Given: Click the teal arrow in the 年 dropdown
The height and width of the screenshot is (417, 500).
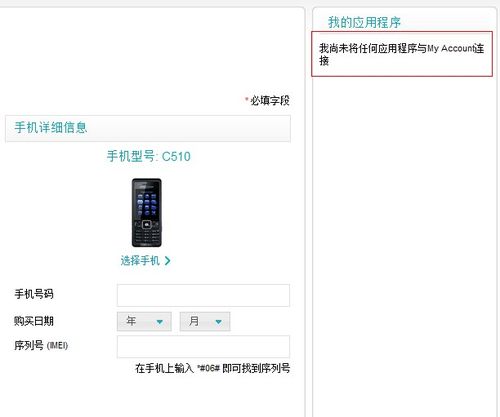Looking at the screenshot, I should [160, 322].
